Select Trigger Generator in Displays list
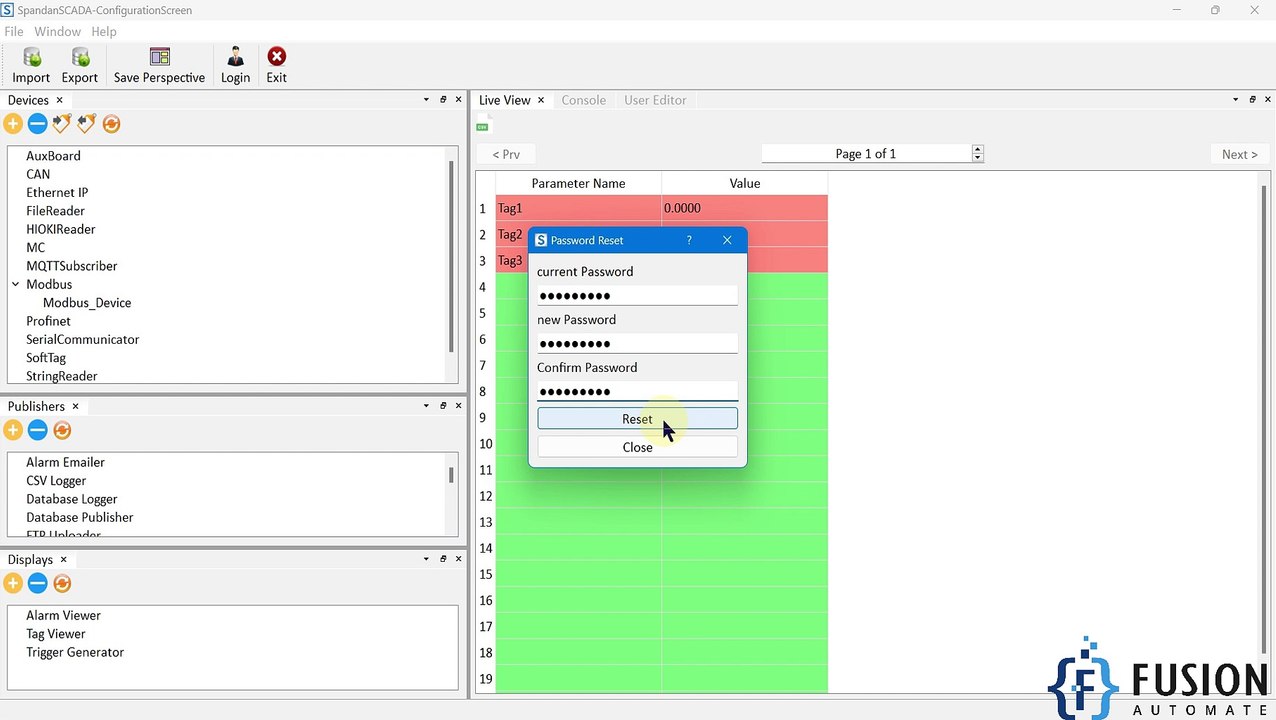 coord(75,652)
